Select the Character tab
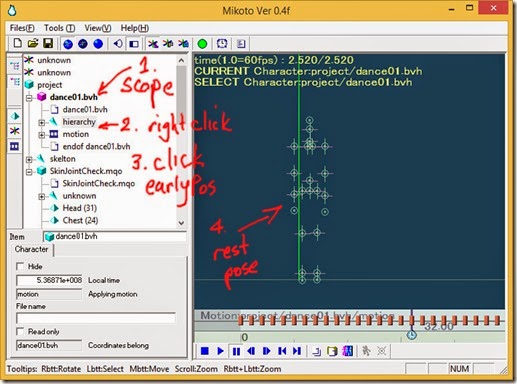This screenshot has height=384, width=517. (32, 249)
